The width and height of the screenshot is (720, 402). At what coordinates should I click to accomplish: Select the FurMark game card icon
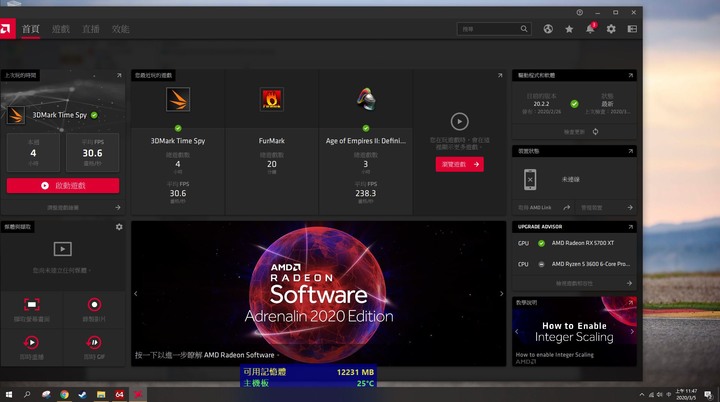(271, 99)
